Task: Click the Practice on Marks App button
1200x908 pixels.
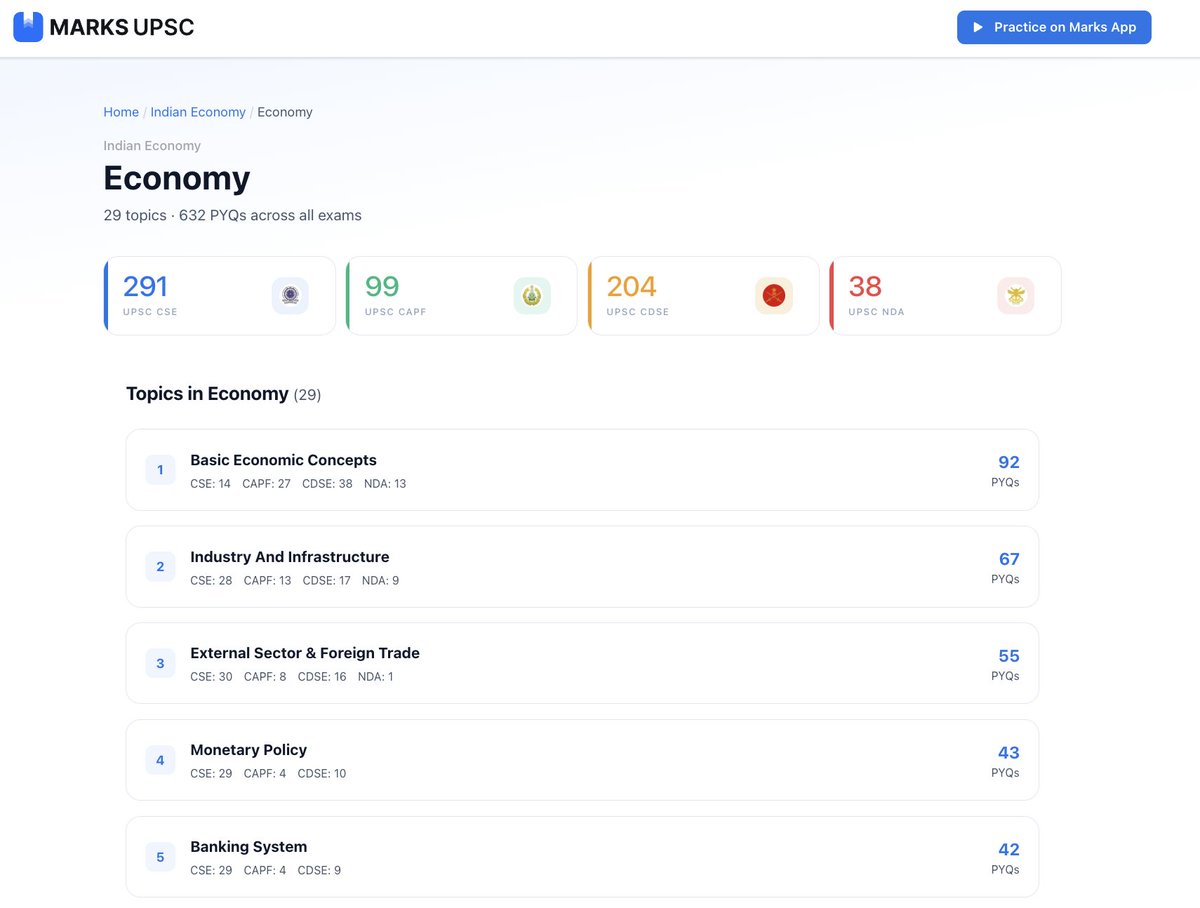Action: pos(1054,27)
